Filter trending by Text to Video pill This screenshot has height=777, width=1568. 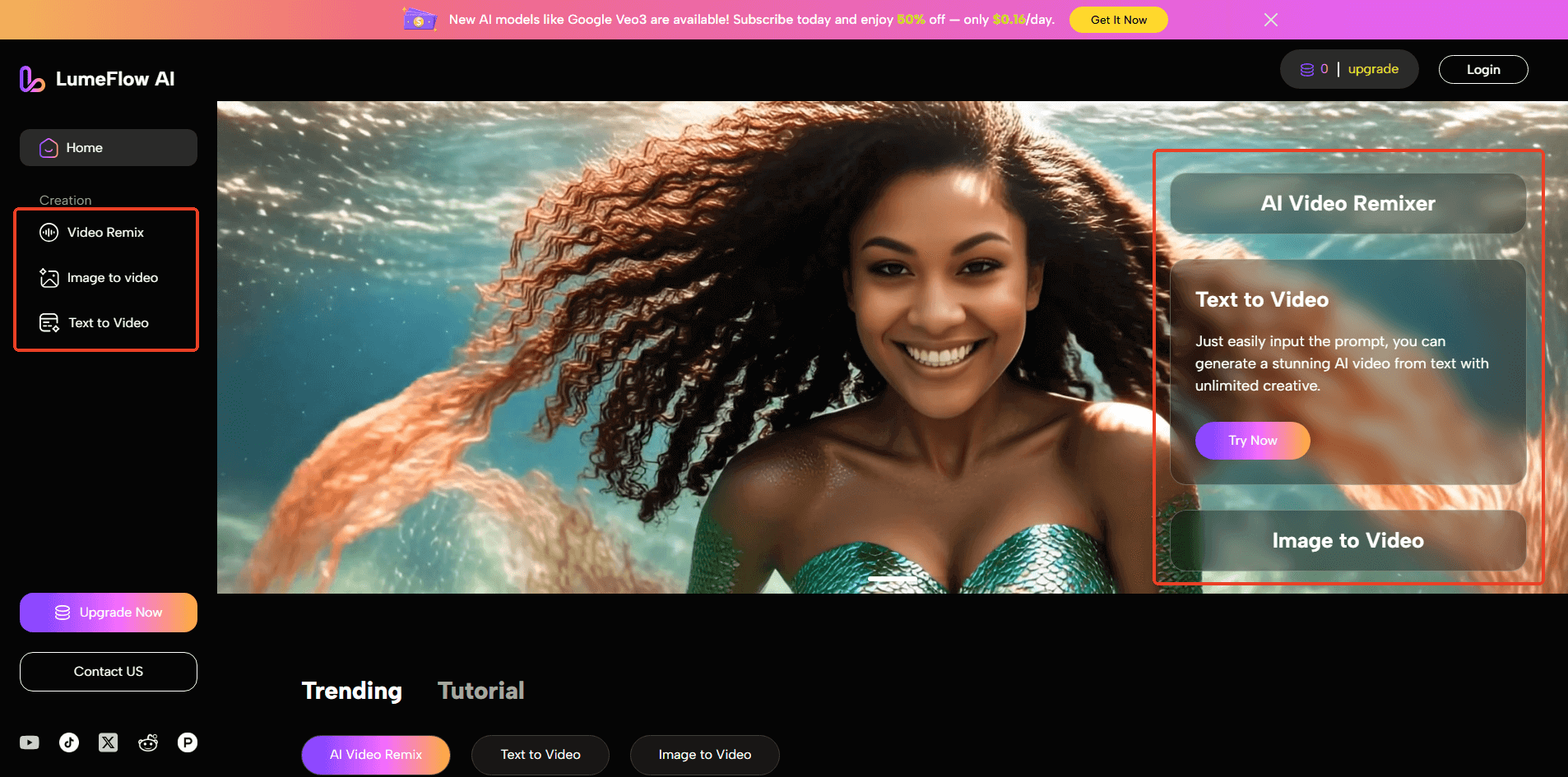pyautogui.click(x=540, y=755)
